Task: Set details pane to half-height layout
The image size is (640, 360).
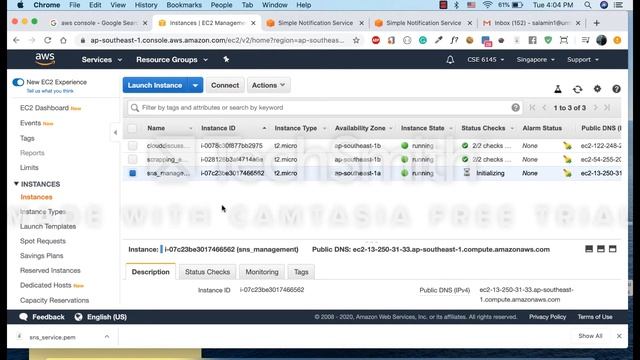Action: pyautogui.click(x=600, y=249)
